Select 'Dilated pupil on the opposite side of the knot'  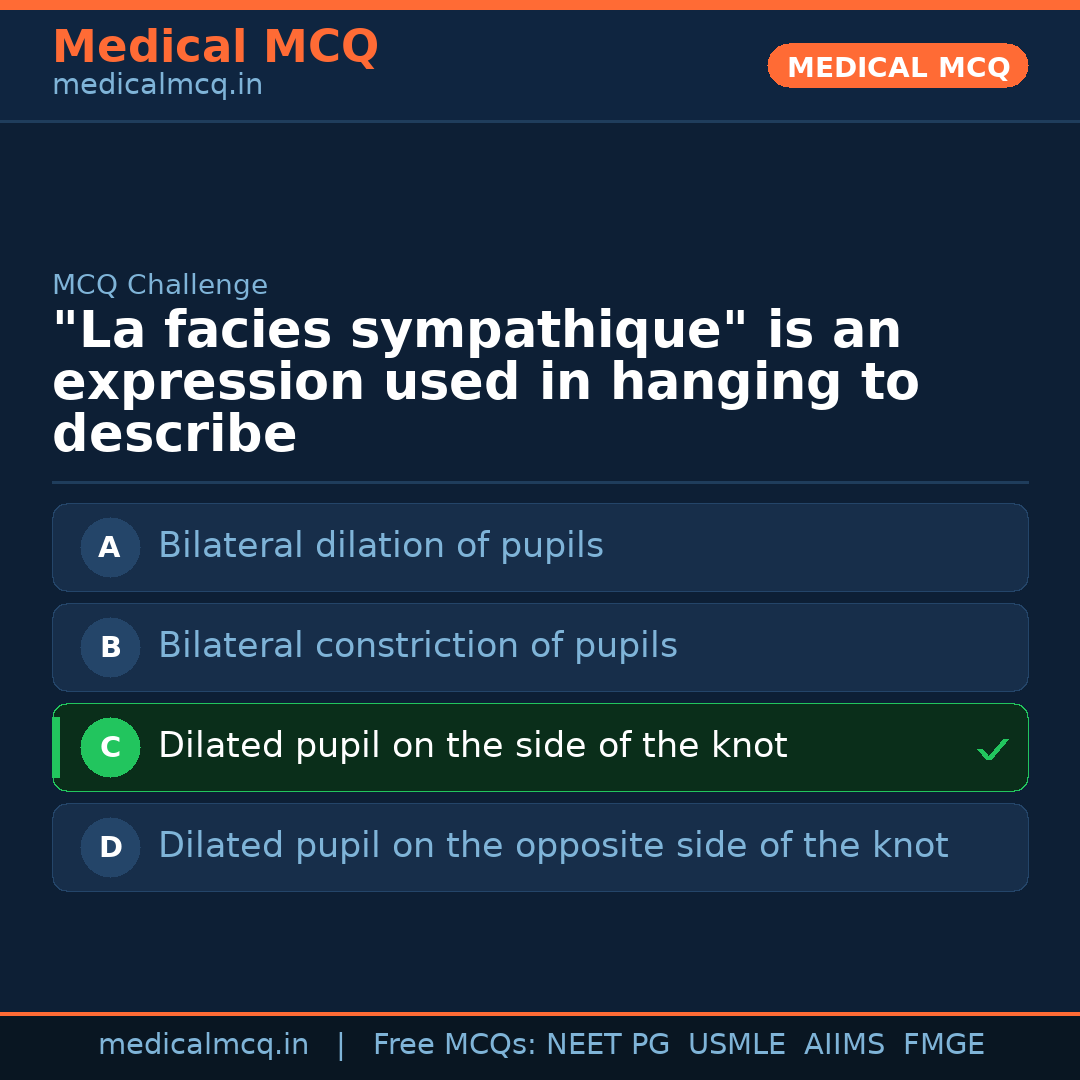click(x=540, y=847)
